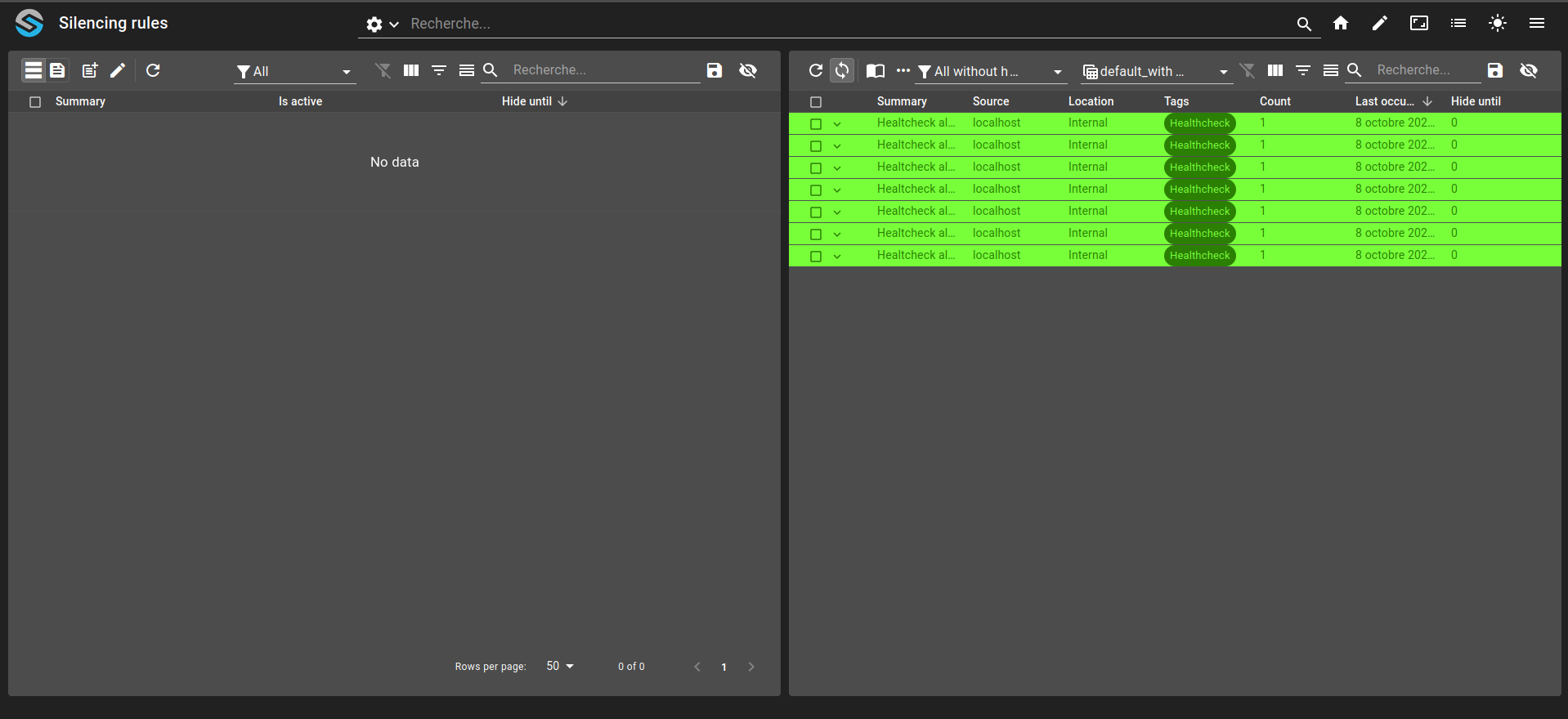Click the sort icon in Silencing rules toolbar
The width and height of the screenshot is (1568, 719).
[439, 70]
